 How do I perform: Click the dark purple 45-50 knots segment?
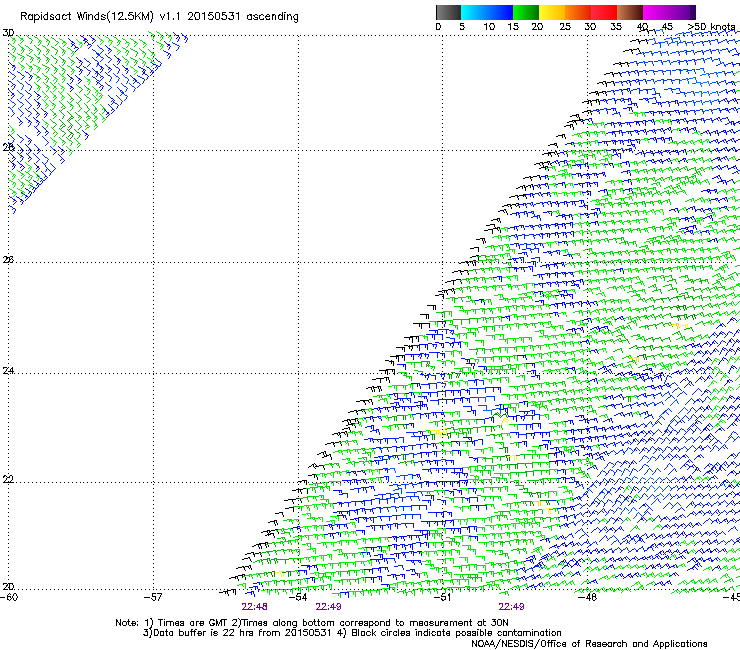(682, 12)
